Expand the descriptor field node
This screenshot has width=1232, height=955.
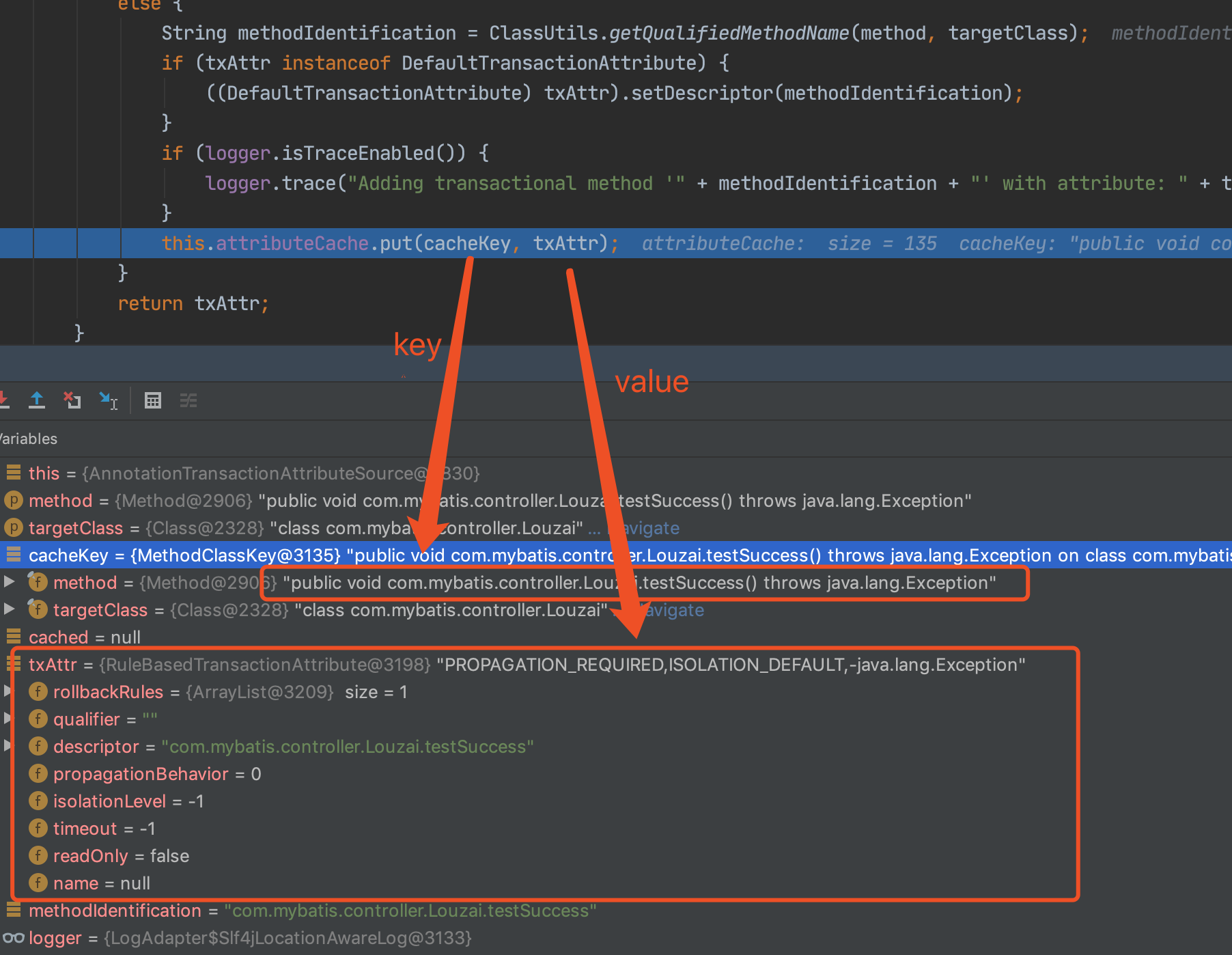point(8,745)
